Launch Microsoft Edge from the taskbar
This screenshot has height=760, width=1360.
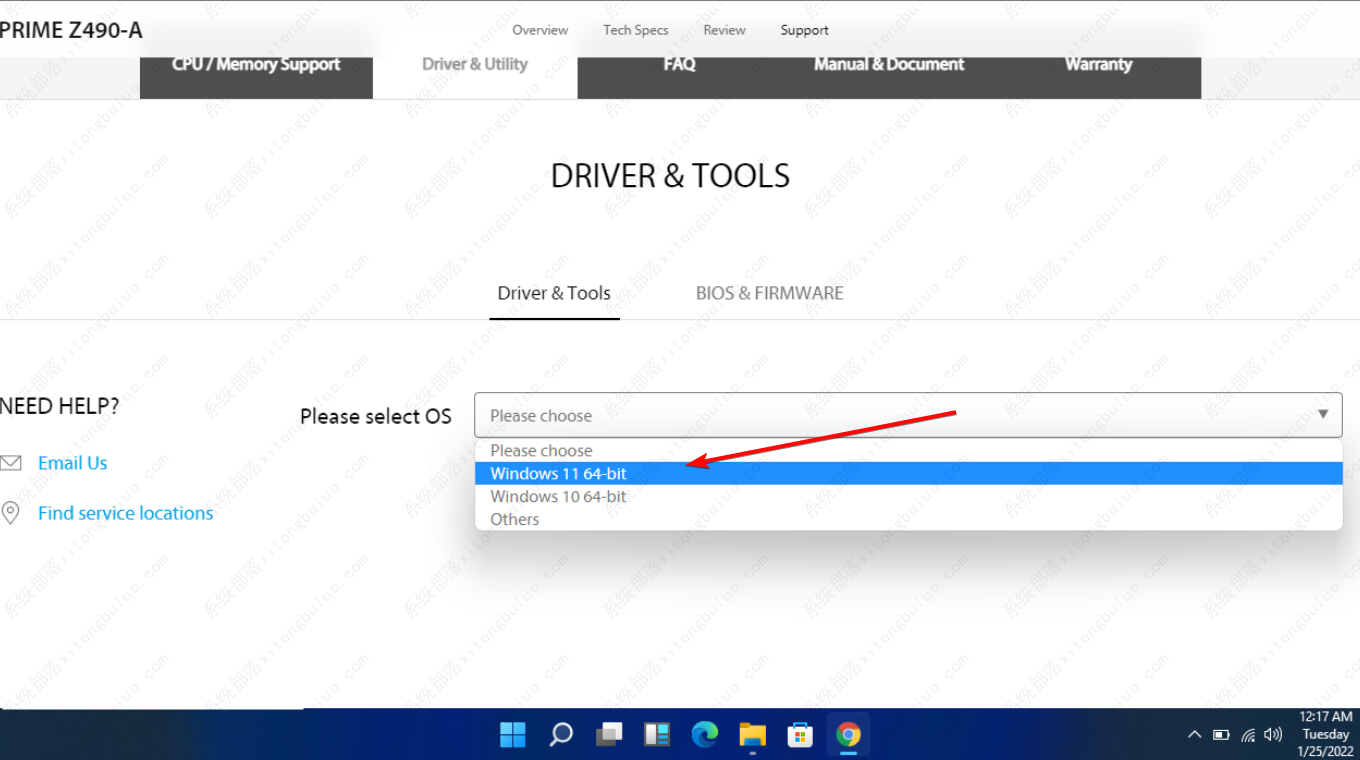[705, 735]
